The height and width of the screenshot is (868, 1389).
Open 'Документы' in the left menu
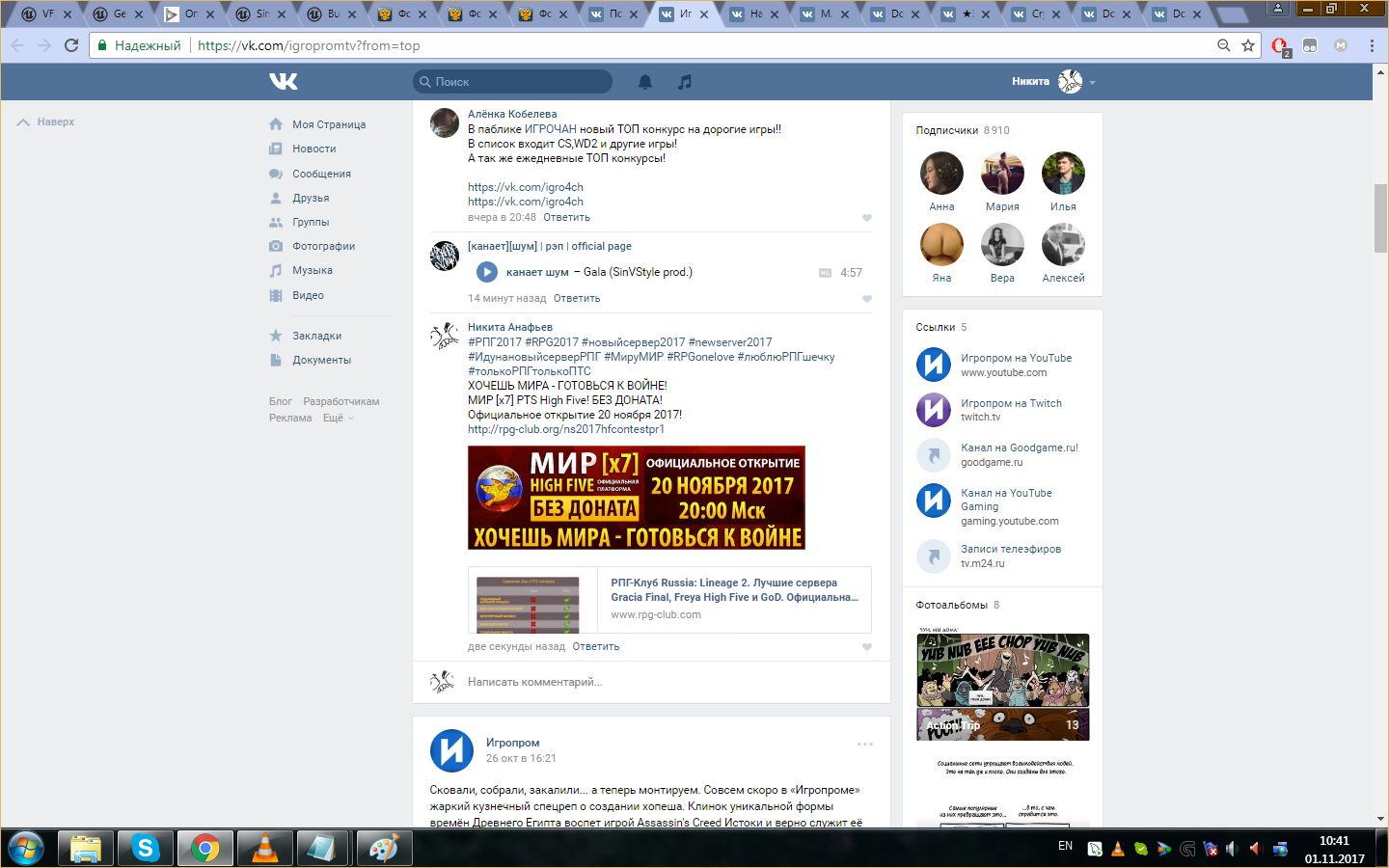(x=321, y=360)
